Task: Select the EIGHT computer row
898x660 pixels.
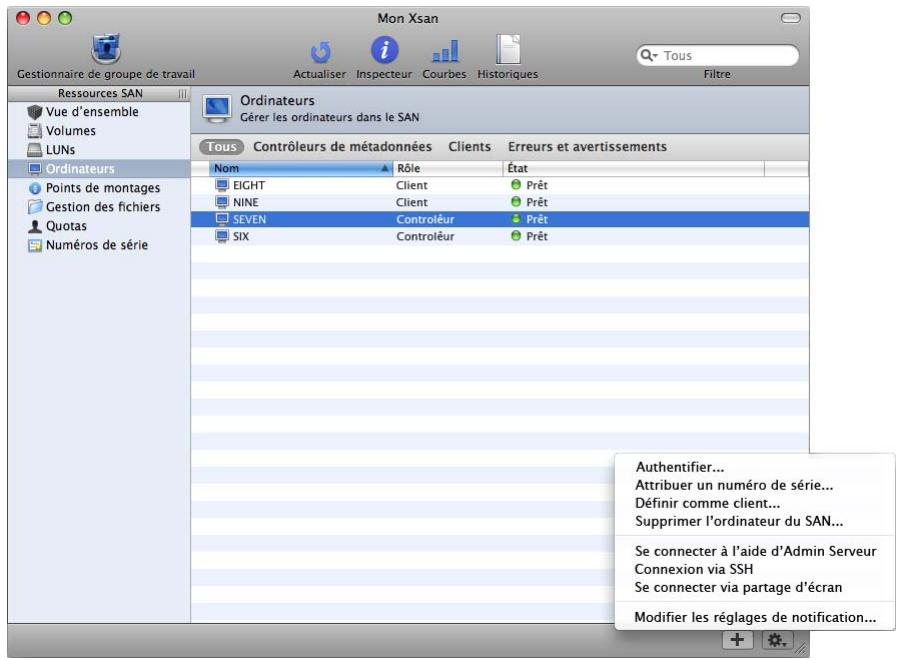Action: [x=499, y=185]
